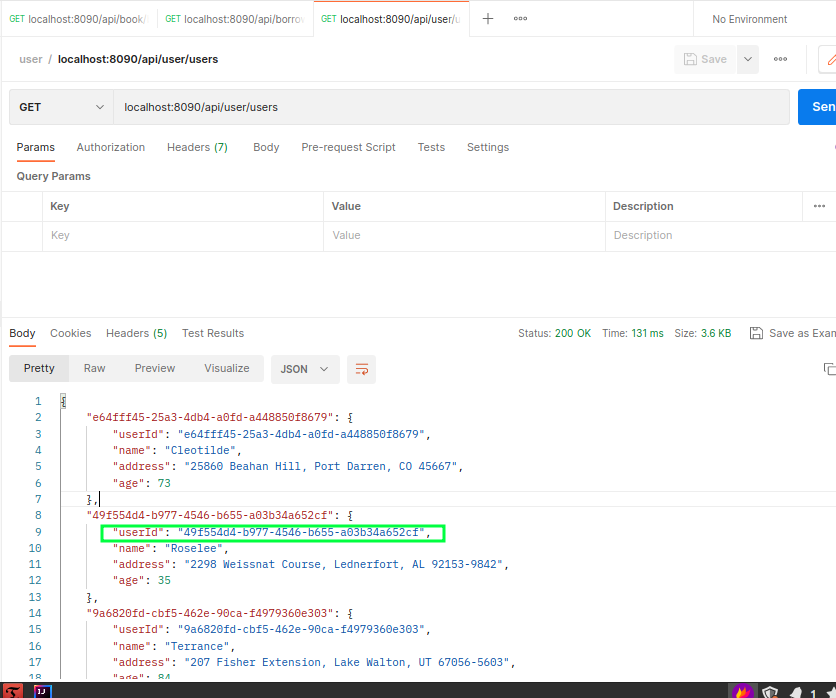Switch to the localhost:8090/api/borrow tab
This screenshot has height=698, width=836.
[235, 19]
